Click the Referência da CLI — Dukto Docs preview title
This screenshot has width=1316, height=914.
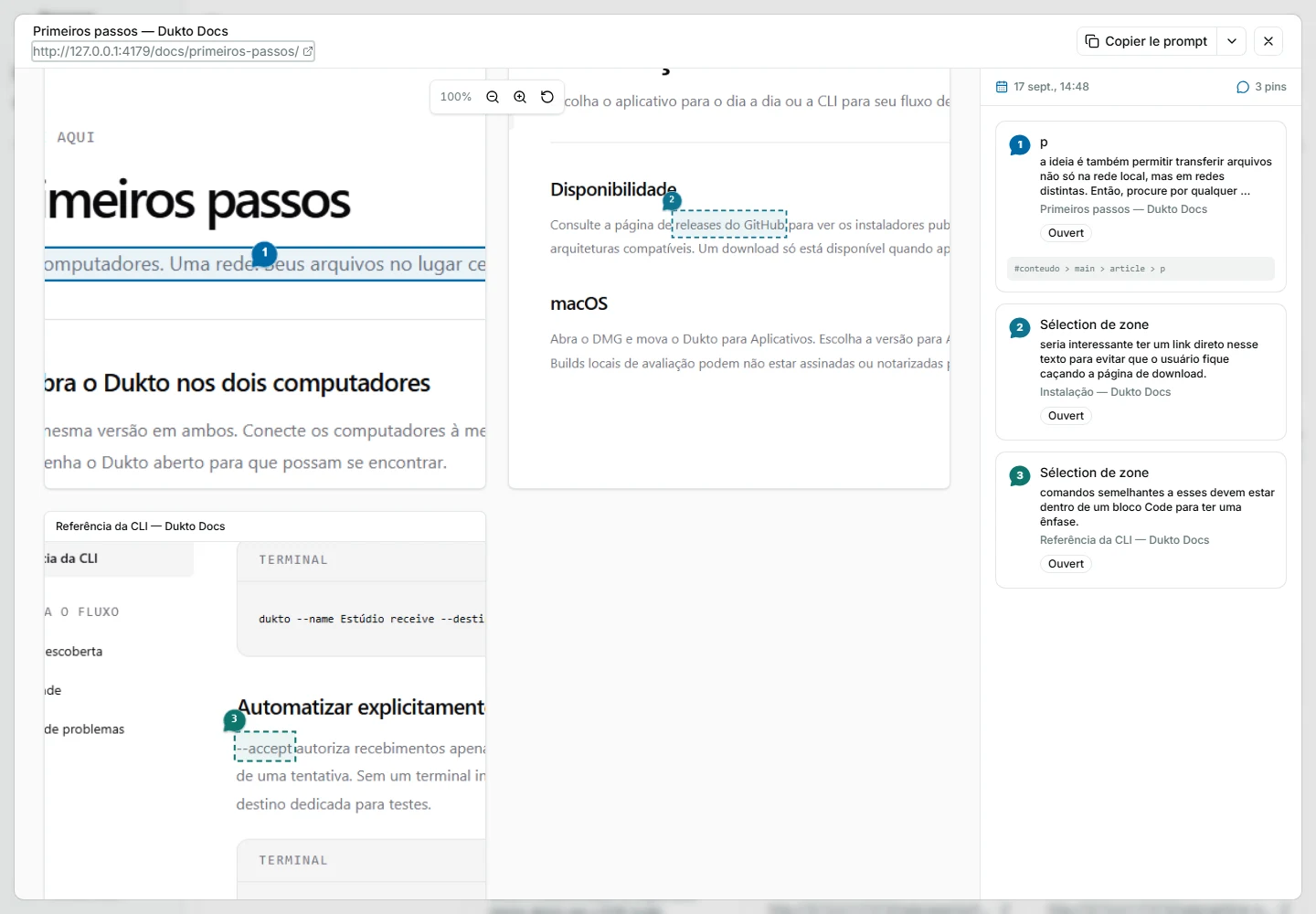click(140, 526)
